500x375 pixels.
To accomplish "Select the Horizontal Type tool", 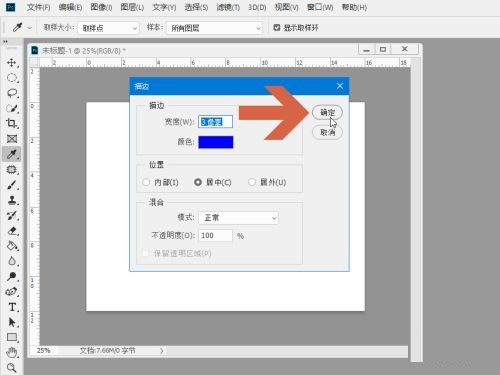I will [x=12, y=307].
